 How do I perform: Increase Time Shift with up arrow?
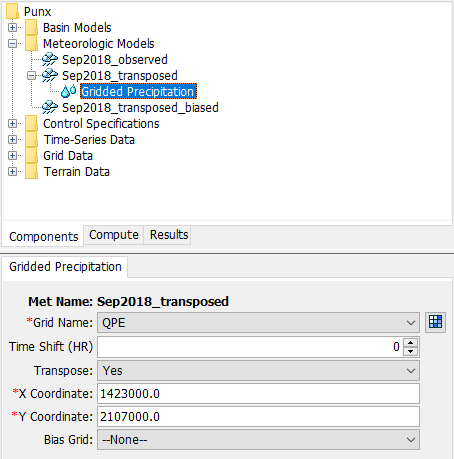pyautogui.click(x=411, y=343)
